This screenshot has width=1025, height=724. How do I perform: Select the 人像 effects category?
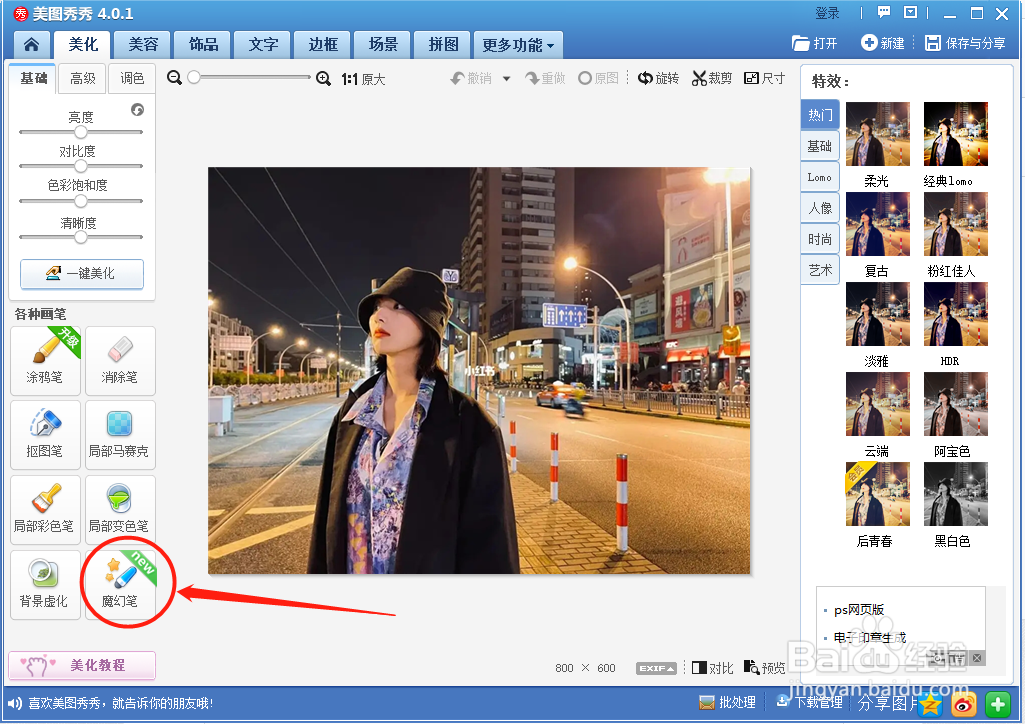[x=820, y=208]
